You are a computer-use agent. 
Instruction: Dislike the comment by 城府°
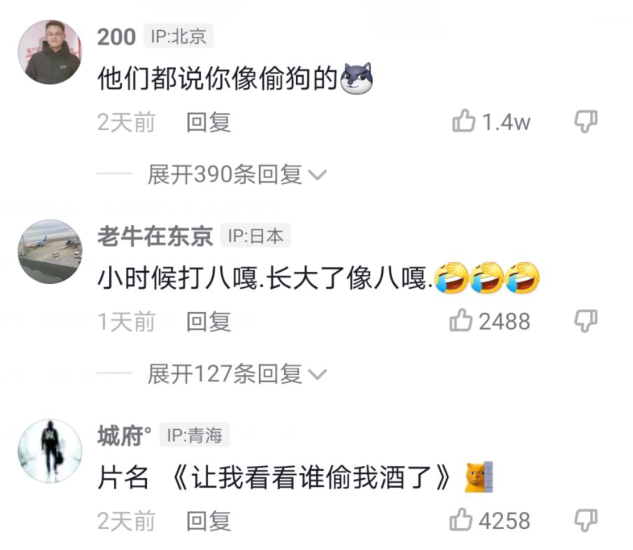click(x=586, y=521)
